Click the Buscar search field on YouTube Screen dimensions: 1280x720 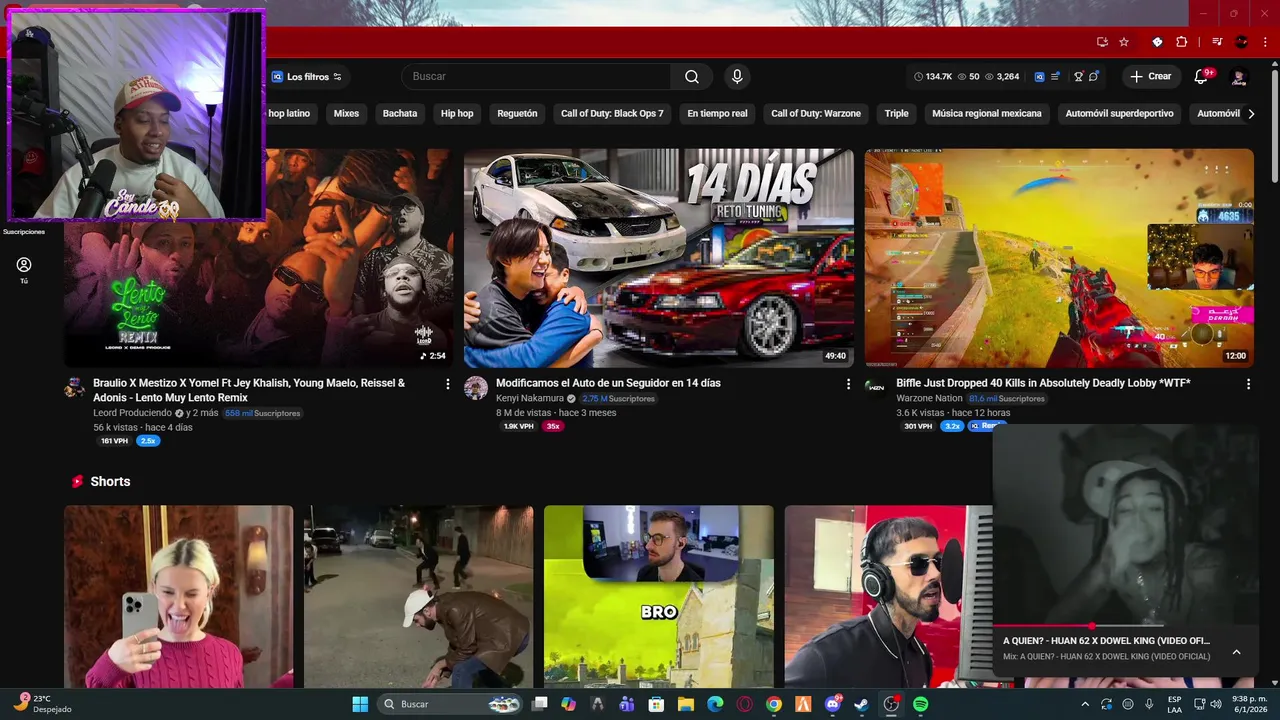[536, 77]
